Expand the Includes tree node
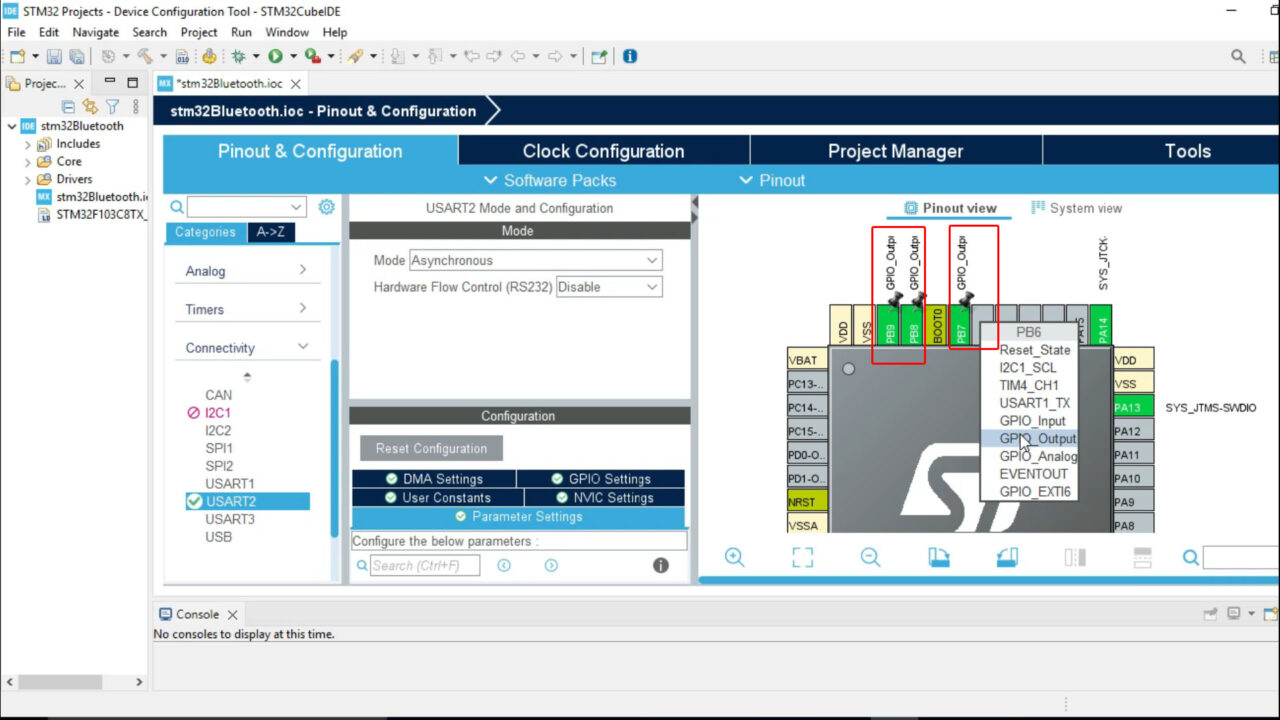The height and width of the screenshot is (720, 1280). tap(28, 144)
